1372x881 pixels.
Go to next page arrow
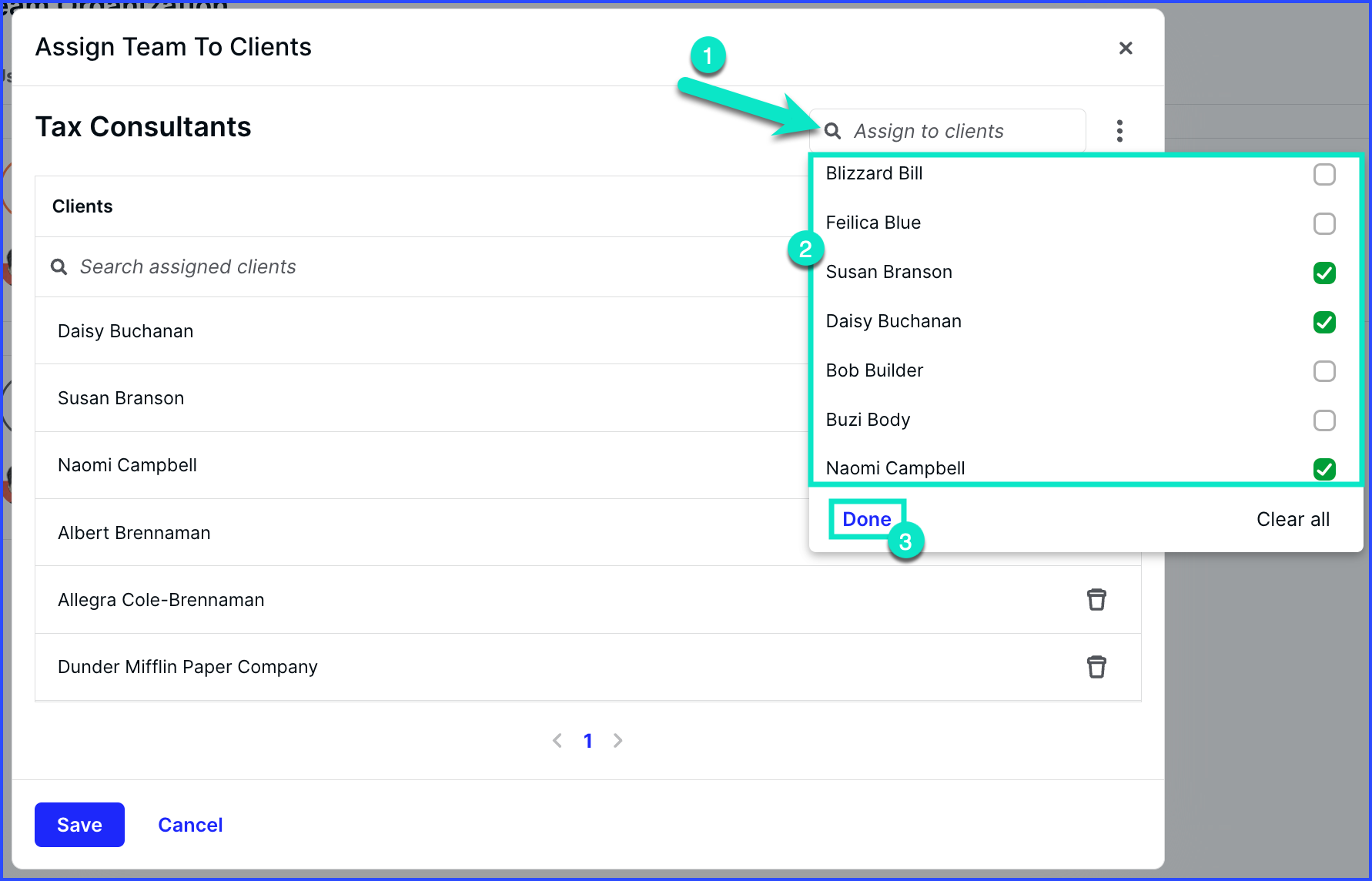click(617, 740)
